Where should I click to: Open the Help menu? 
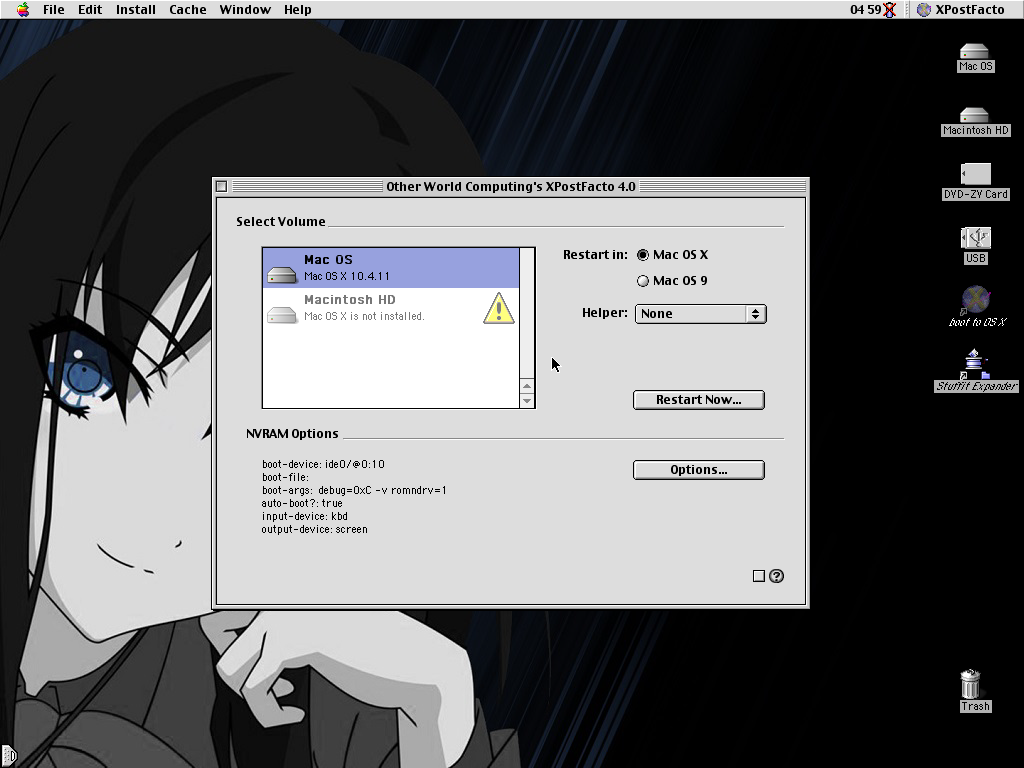tap(297, 9)
